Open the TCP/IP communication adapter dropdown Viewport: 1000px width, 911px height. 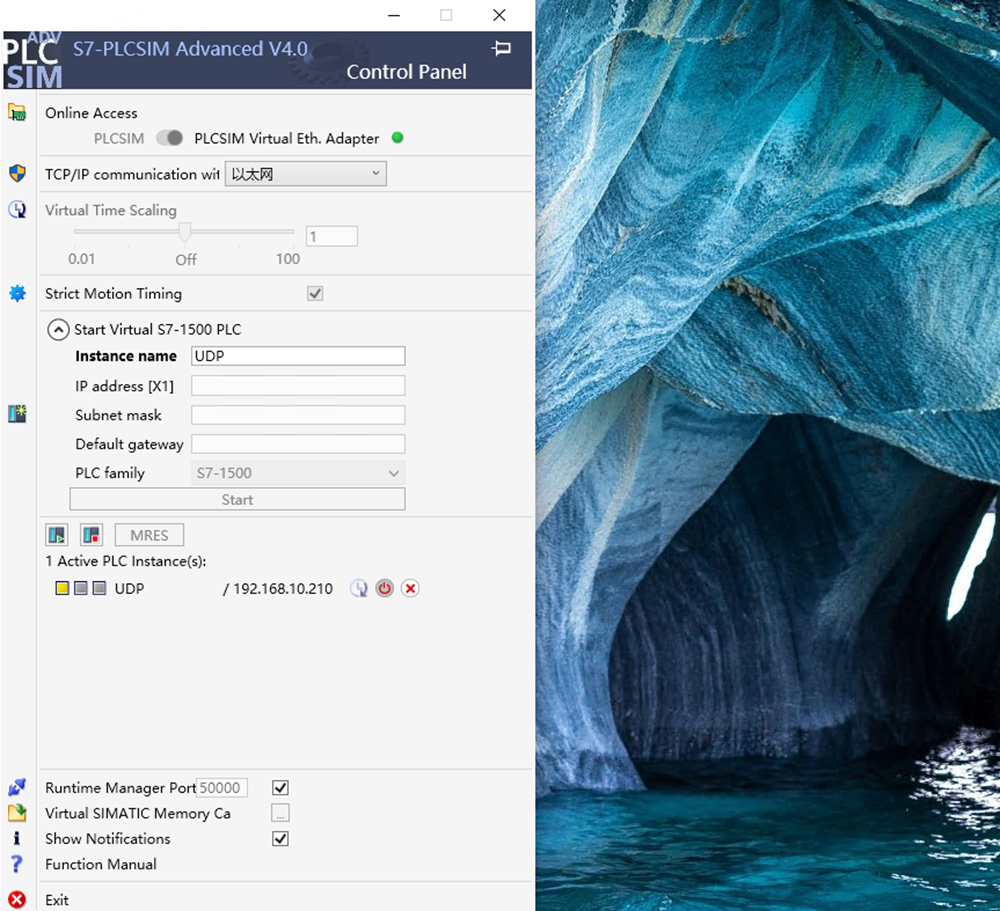click(305, 174)
